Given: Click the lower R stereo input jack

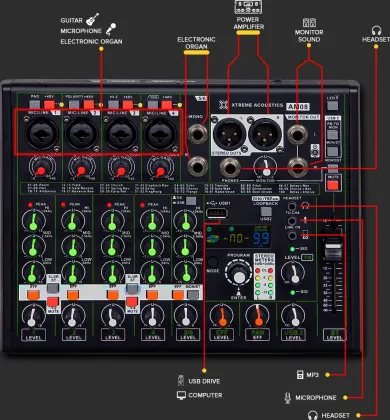Looking at the screenshot, I should (x=198, y=166).
